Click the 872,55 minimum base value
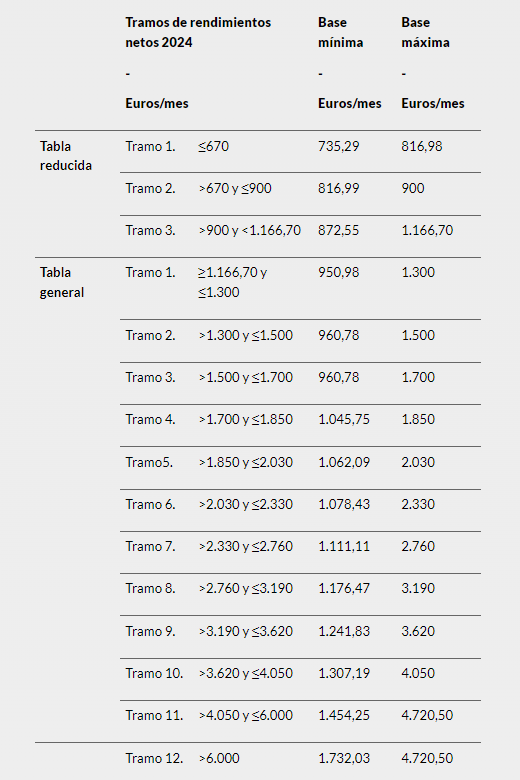 338,230
